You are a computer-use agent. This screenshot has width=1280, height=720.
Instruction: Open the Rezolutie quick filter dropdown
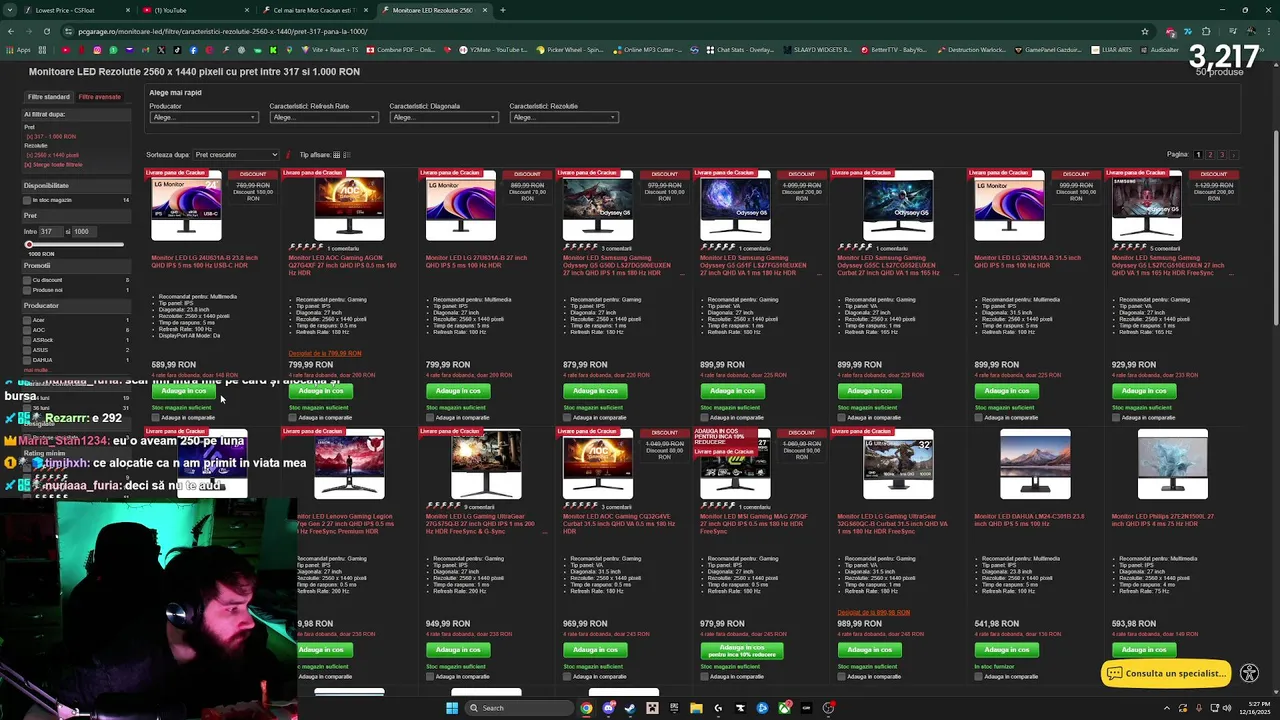(563, 117)
